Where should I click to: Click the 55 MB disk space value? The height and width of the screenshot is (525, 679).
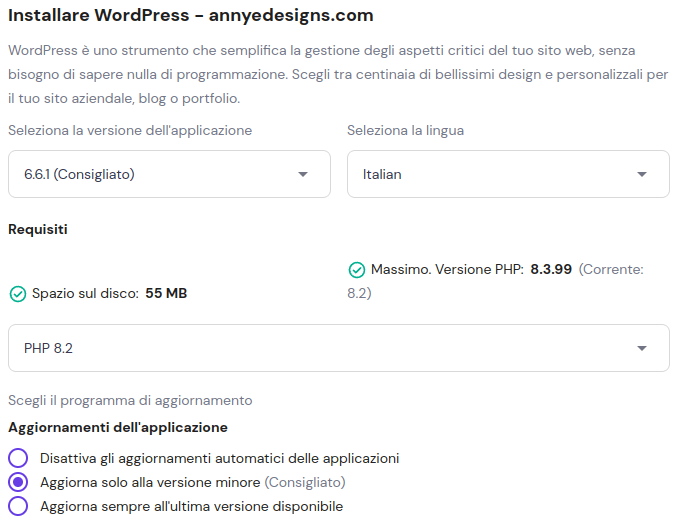coord(166,293)
